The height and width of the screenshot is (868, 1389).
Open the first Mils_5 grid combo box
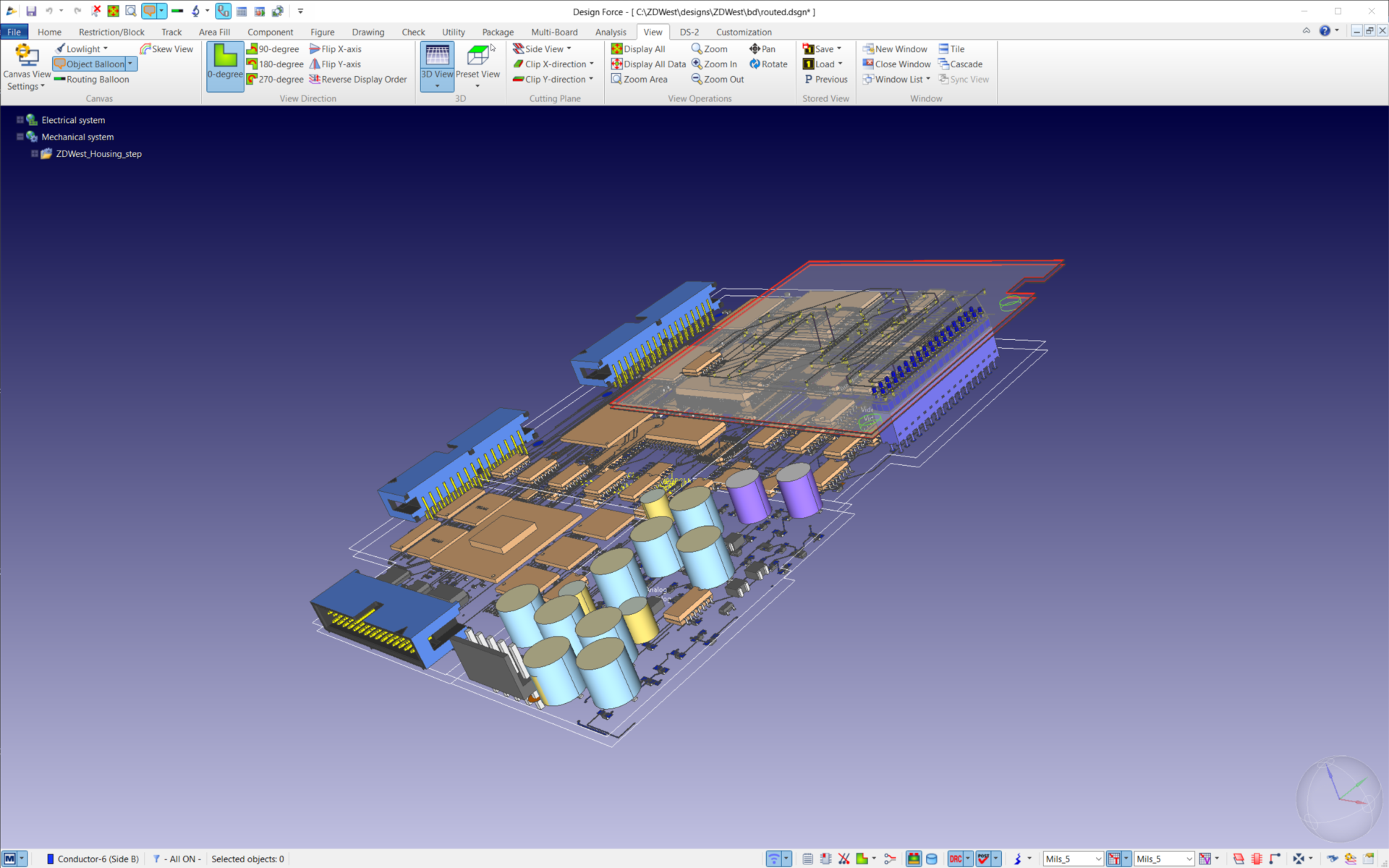coord(1074,859)
